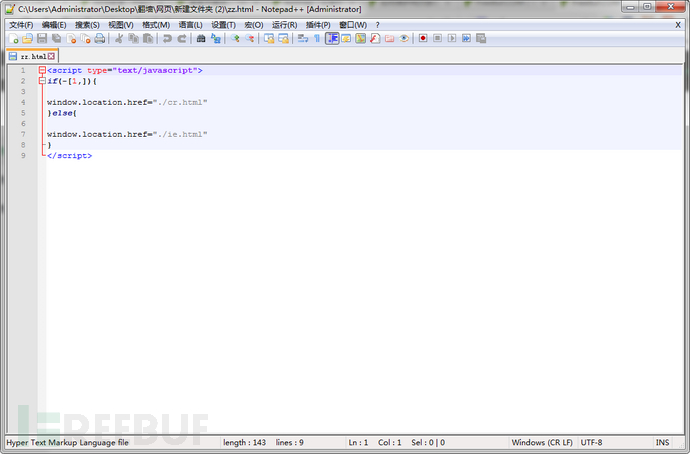The height and width of the screenshot is (454, 690).
Task: Toggle synchronized vertical scrolling
Action: tap(268, 39)
